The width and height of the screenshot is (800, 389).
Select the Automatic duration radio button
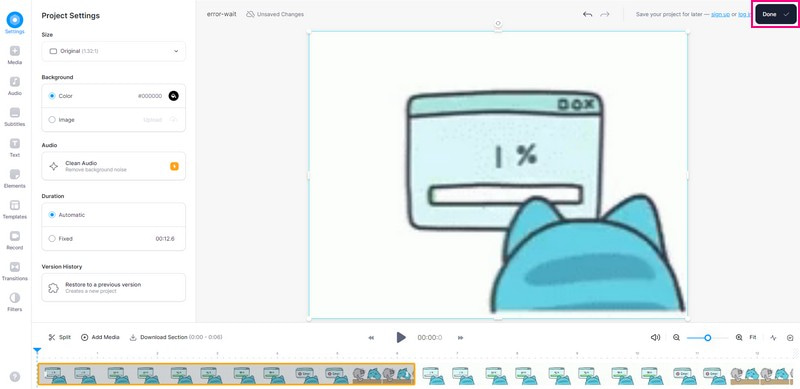[x=52, y=215]
